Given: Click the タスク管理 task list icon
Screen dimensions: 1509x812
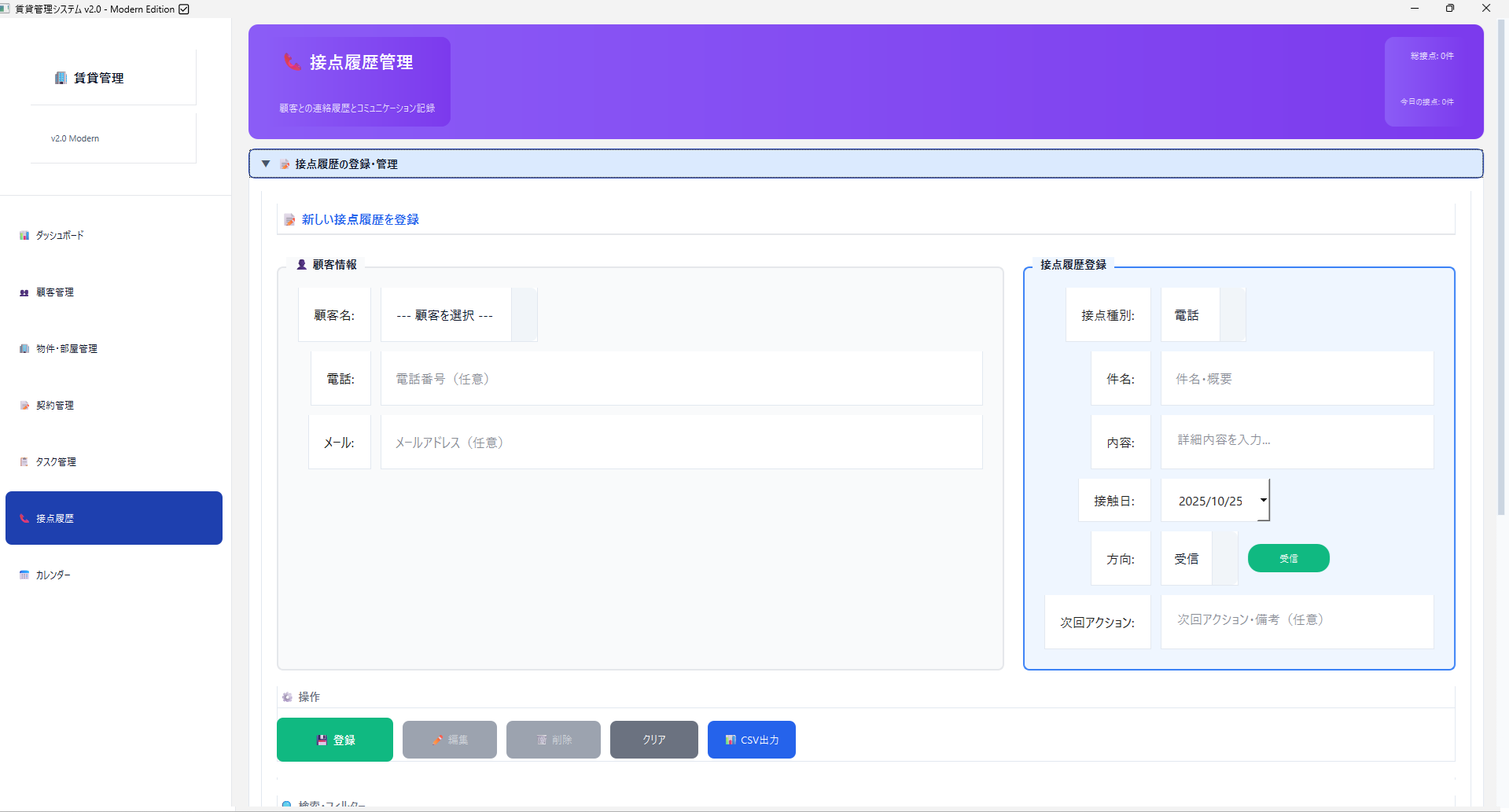Looking at the screenshot, I should click(x=24, y=461).
